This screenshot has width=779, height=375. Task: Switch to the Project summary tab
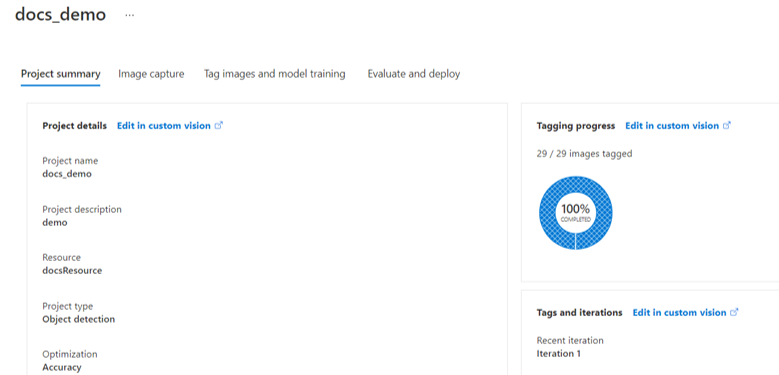click(61, 74)
